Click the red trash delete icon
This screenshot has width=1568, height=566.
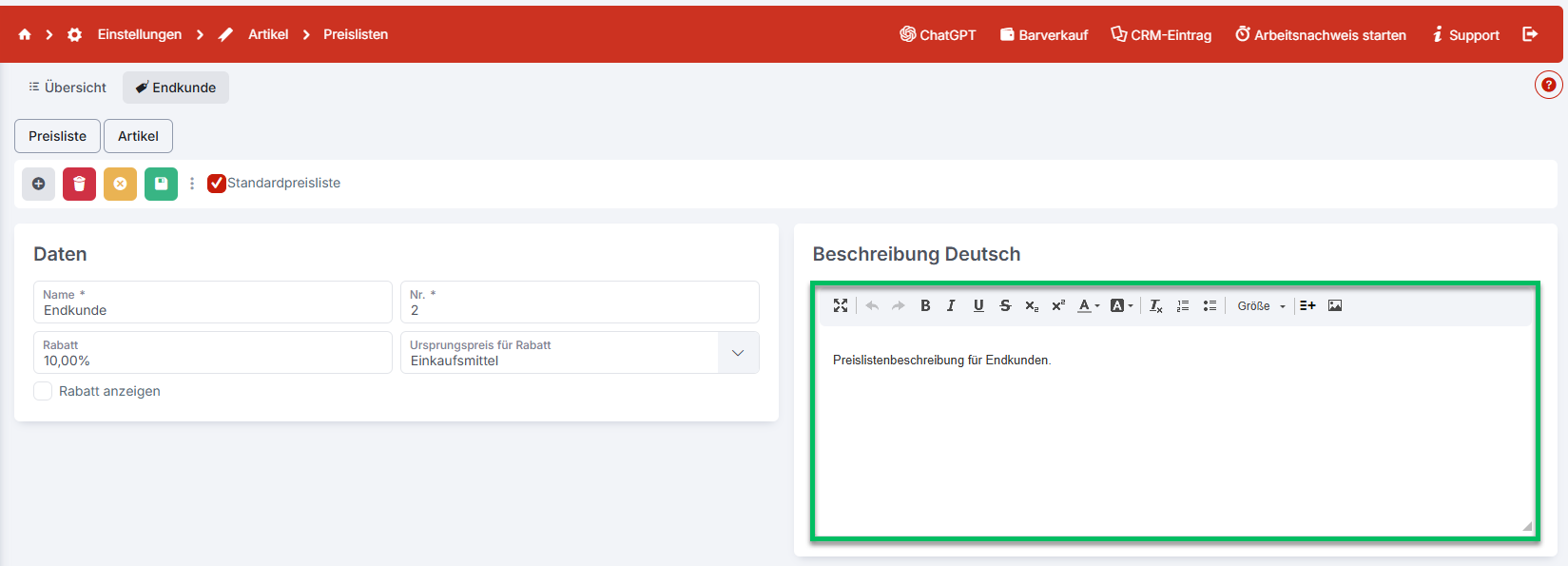(79, 184)
